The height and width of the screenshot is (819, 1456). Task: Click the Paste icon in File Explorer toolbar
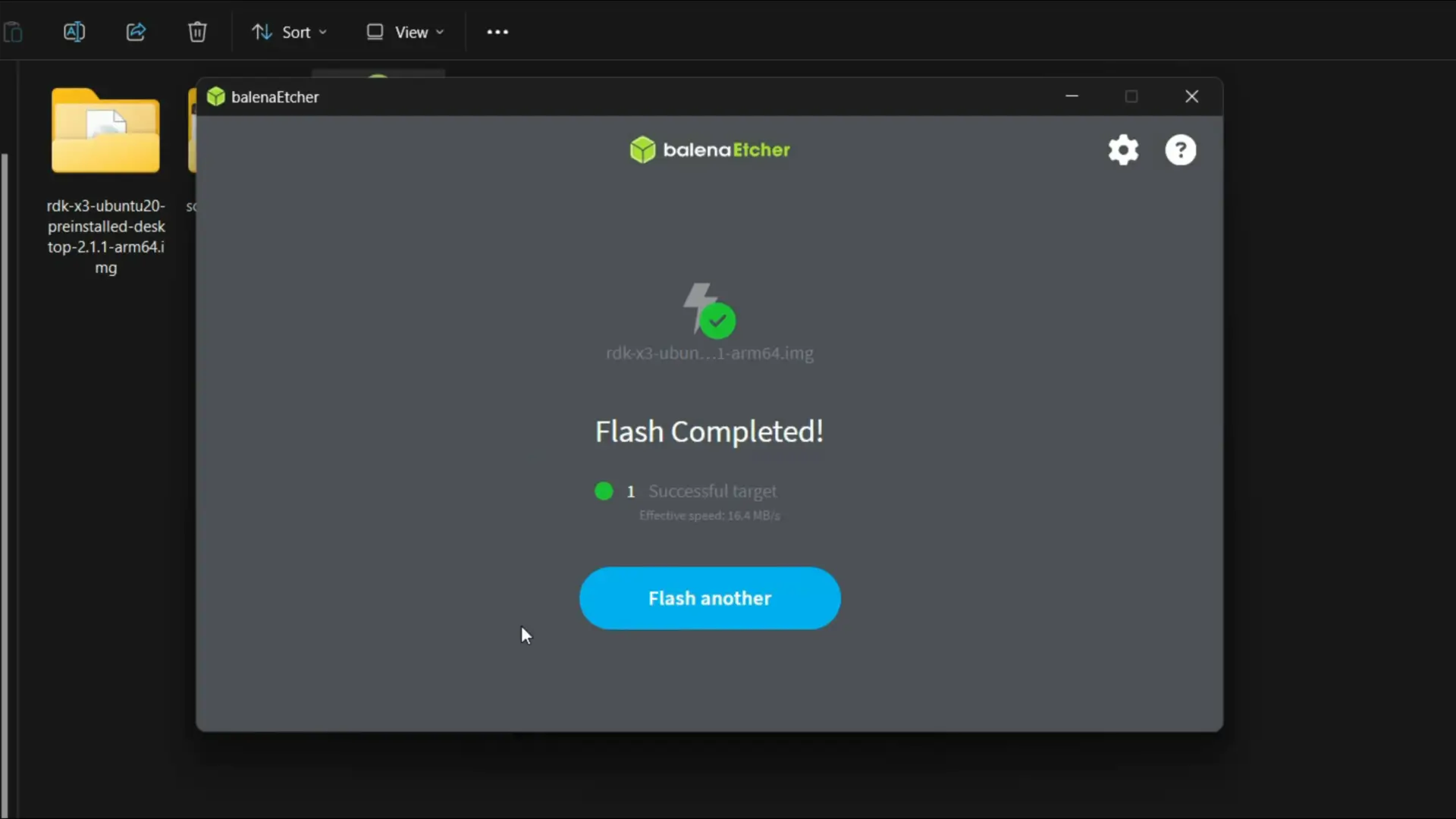coord(13,32)
